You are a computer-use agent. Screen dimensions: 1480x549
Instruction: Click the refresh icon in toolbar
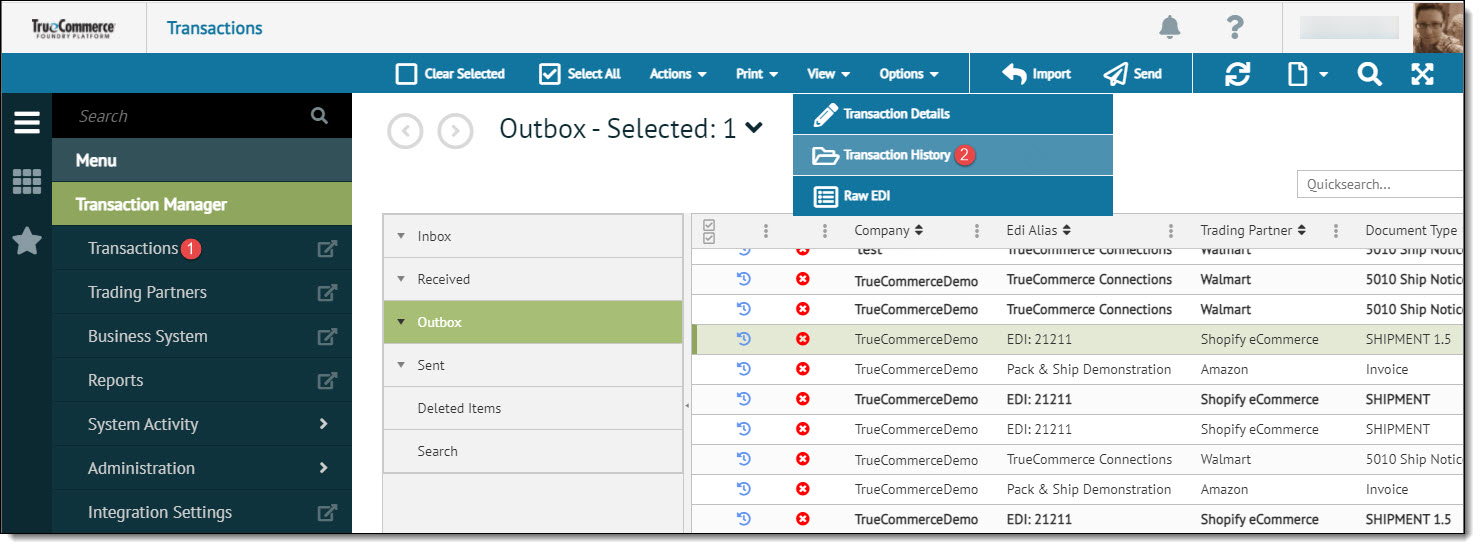pyautogui.click(x=1238, y=74)
